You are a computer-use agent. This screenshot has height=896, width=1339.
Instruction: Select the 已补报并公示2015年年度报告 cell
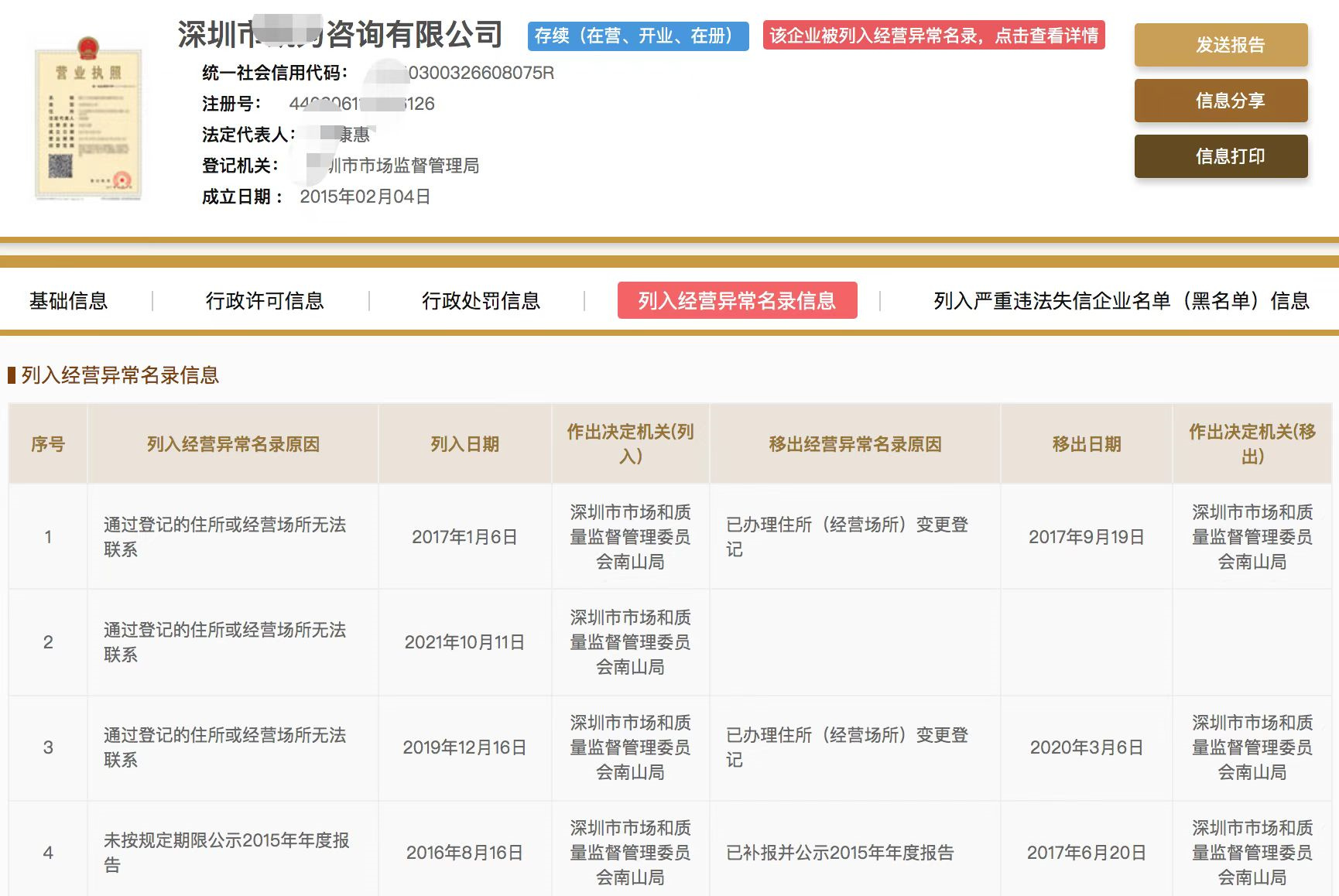[840, 853]
